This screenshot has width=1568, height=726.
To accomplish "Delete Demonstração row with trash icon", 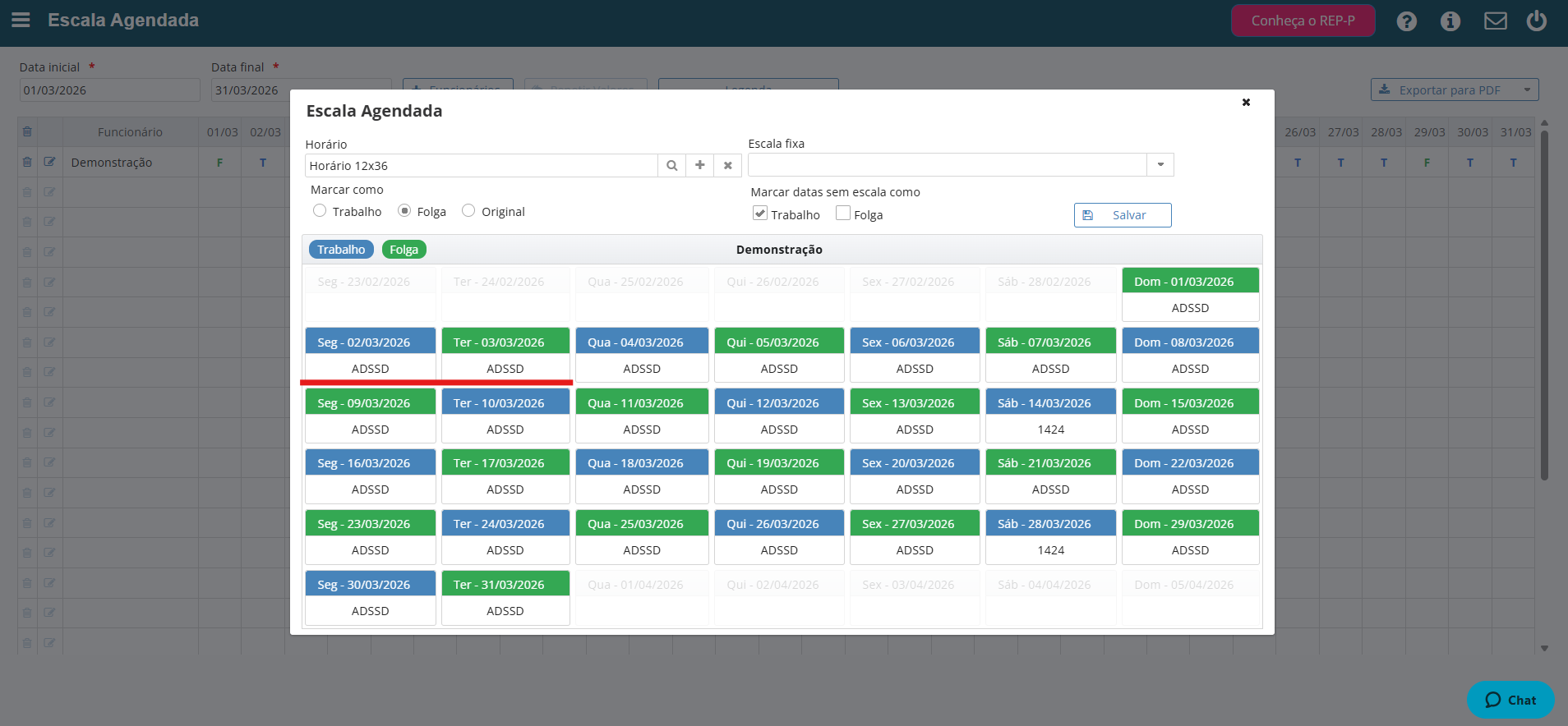I will point(27,162).
